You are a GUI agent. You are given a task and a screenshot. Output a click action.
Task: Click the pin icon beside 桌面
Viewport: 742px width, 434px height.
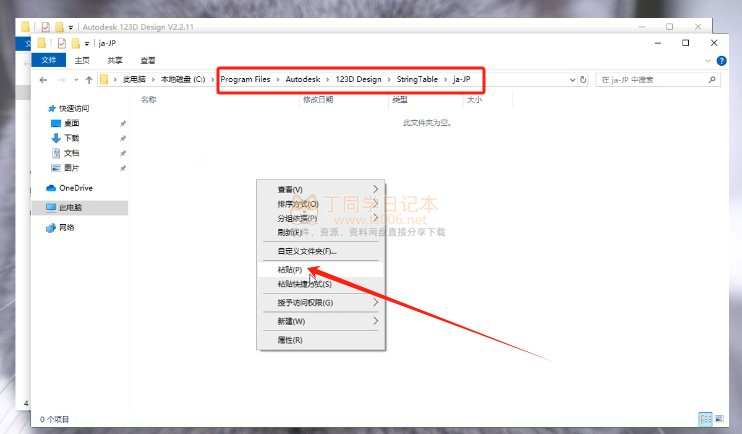tap(123, 124)
